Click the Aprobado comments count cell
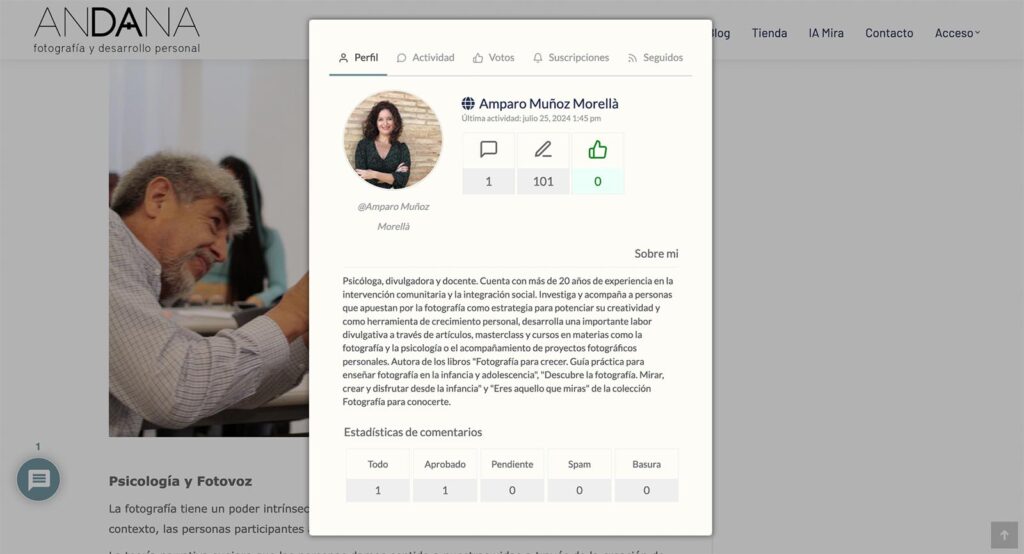This screenshot has width=1024, height=554. [445, 490]
